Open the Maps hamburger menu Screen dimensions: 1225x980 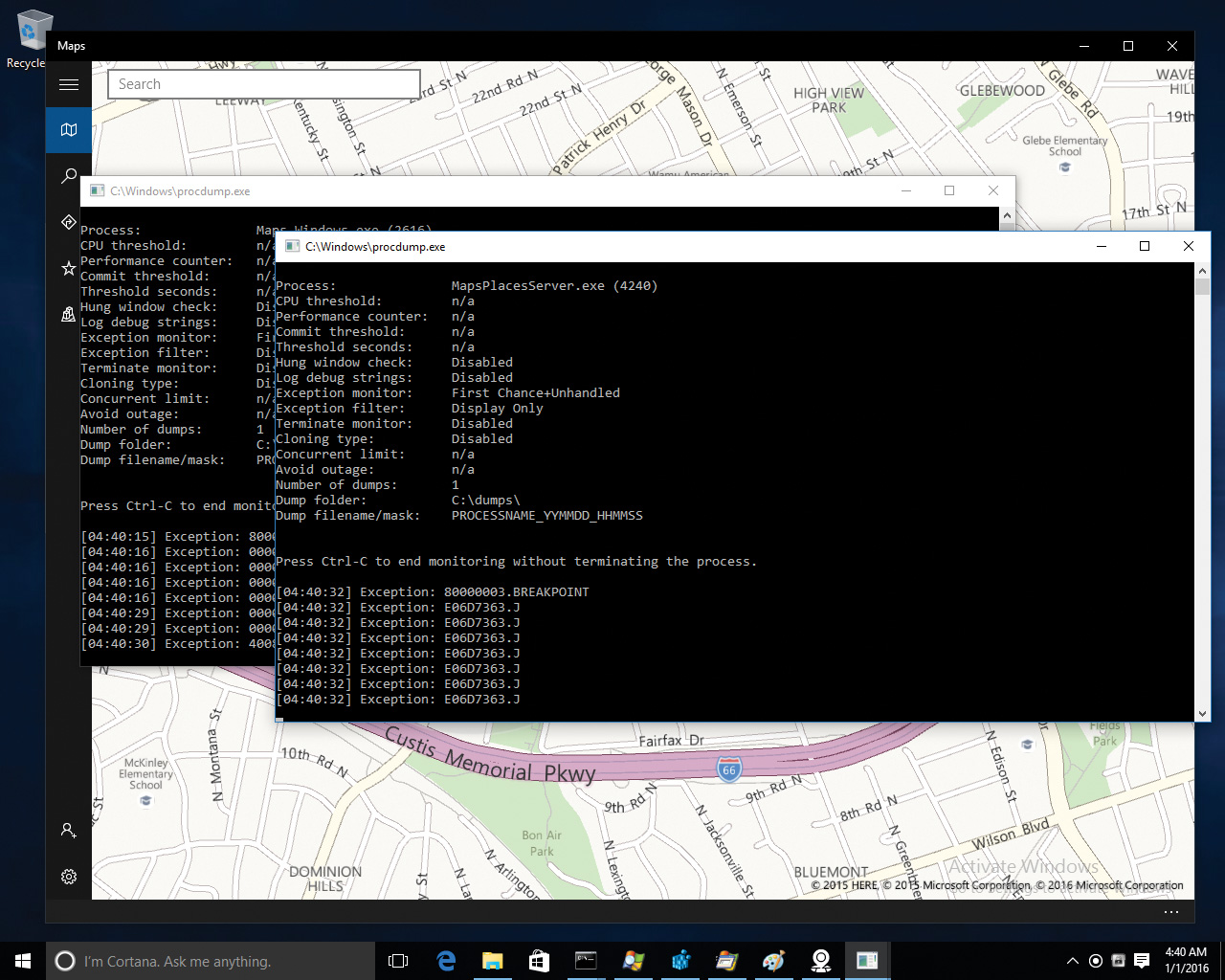point(69,84)
